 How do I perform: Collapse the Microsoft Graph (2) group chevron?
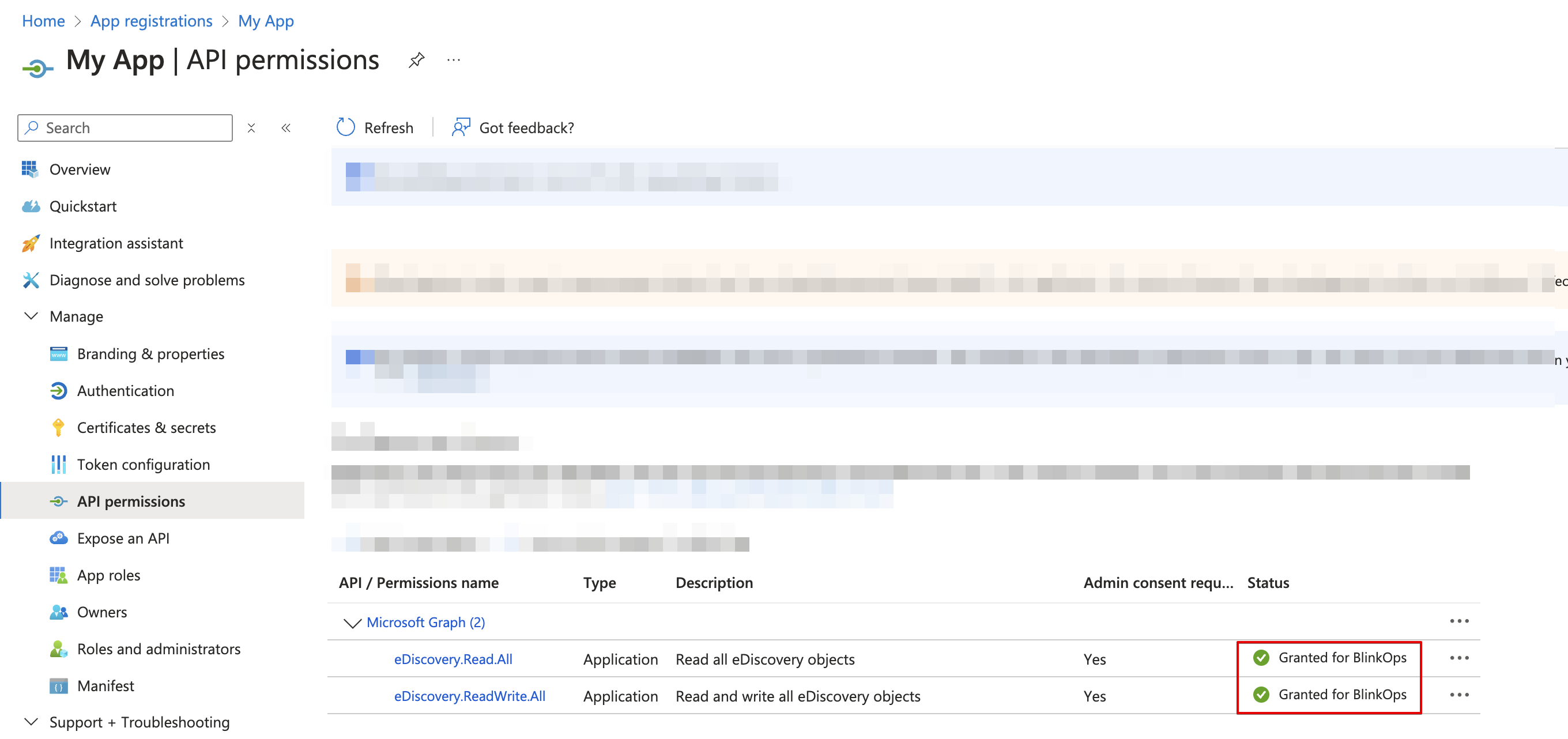352,623
